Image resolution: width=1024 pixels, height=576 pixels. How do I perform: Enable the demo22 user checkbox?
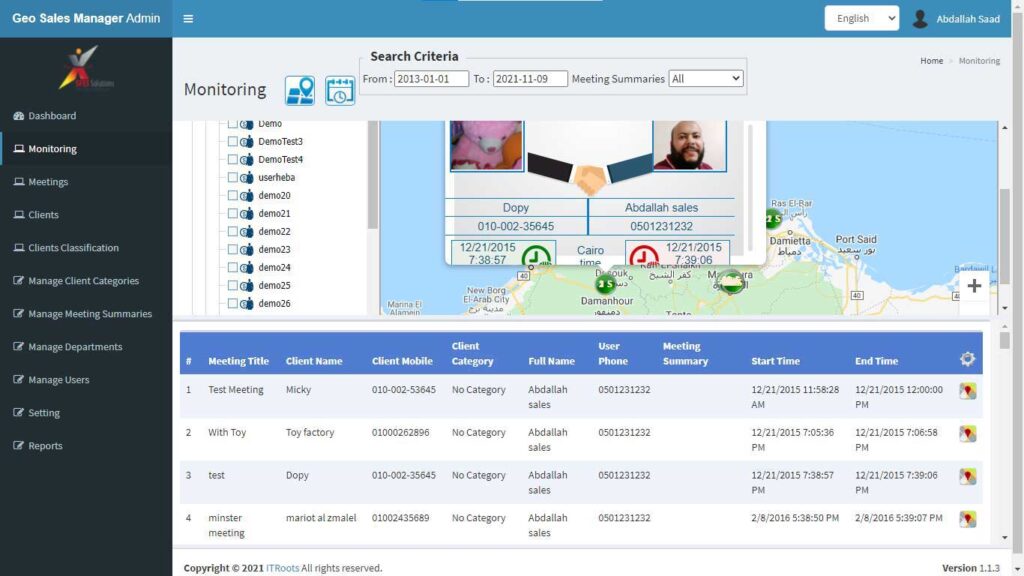(x=232, y=232)
